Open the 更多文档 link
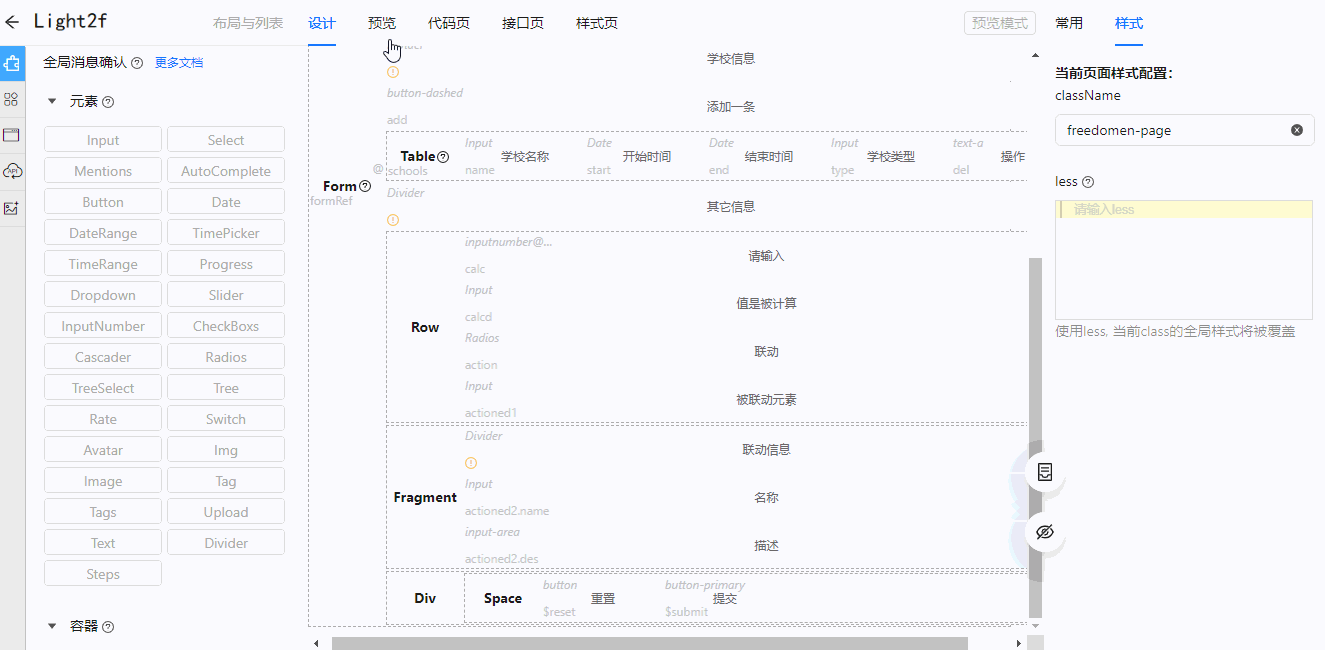The width and height of the screenshot is (1325, 650). pos(179,63)
